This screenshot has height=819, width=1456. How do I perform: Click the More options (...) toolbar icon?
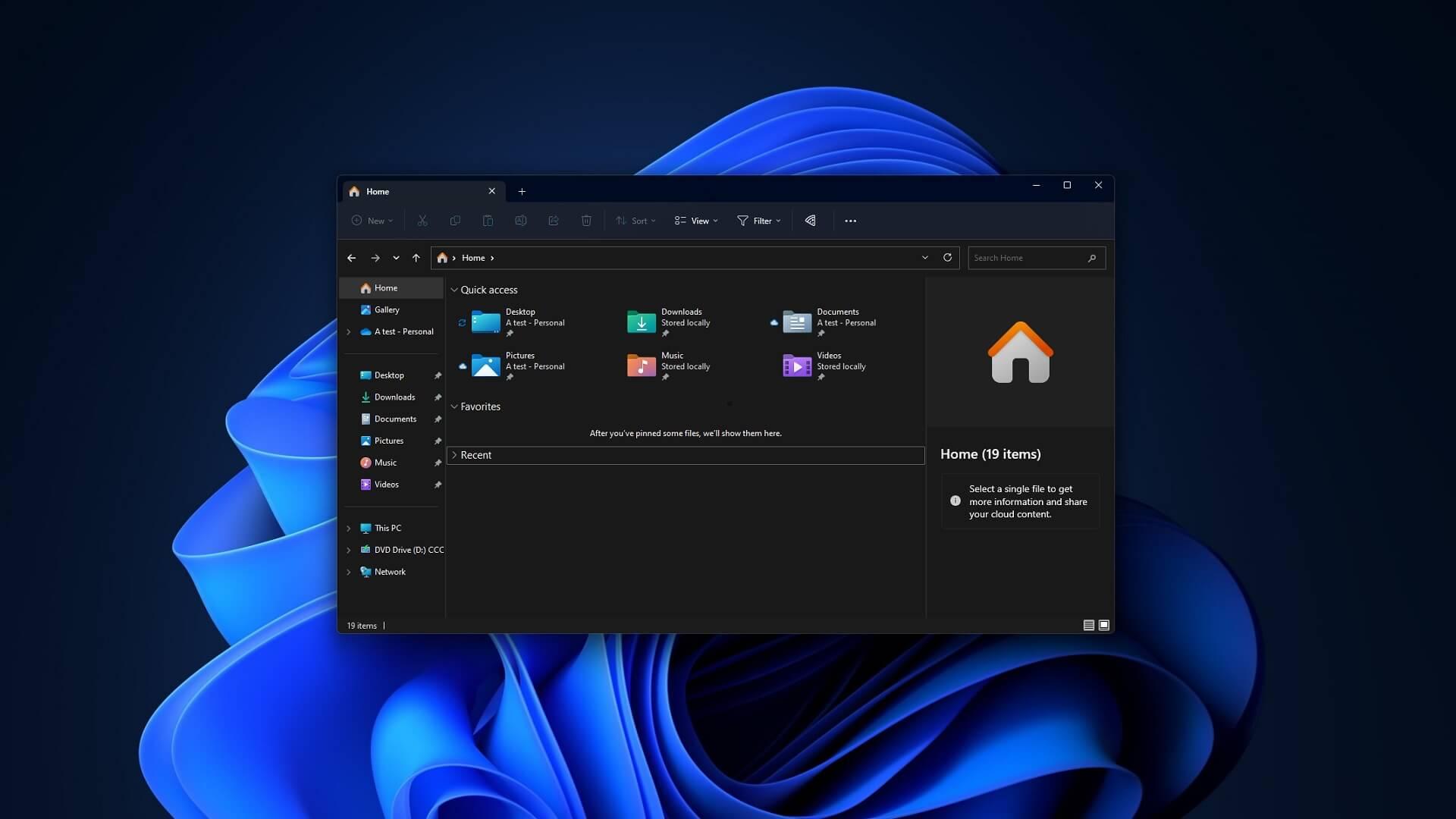point(850,220)
